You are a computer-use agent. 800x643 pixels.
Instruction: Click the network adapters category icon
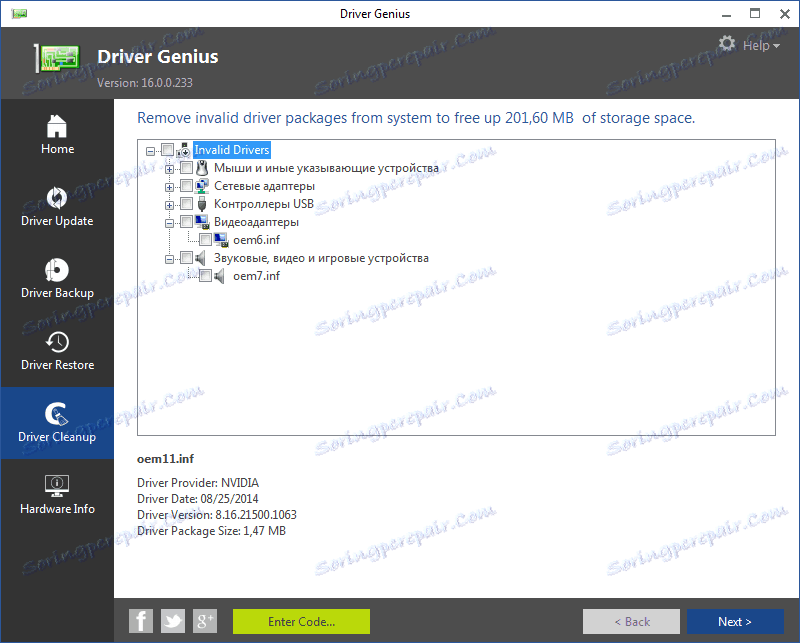[x=202, y=186]
